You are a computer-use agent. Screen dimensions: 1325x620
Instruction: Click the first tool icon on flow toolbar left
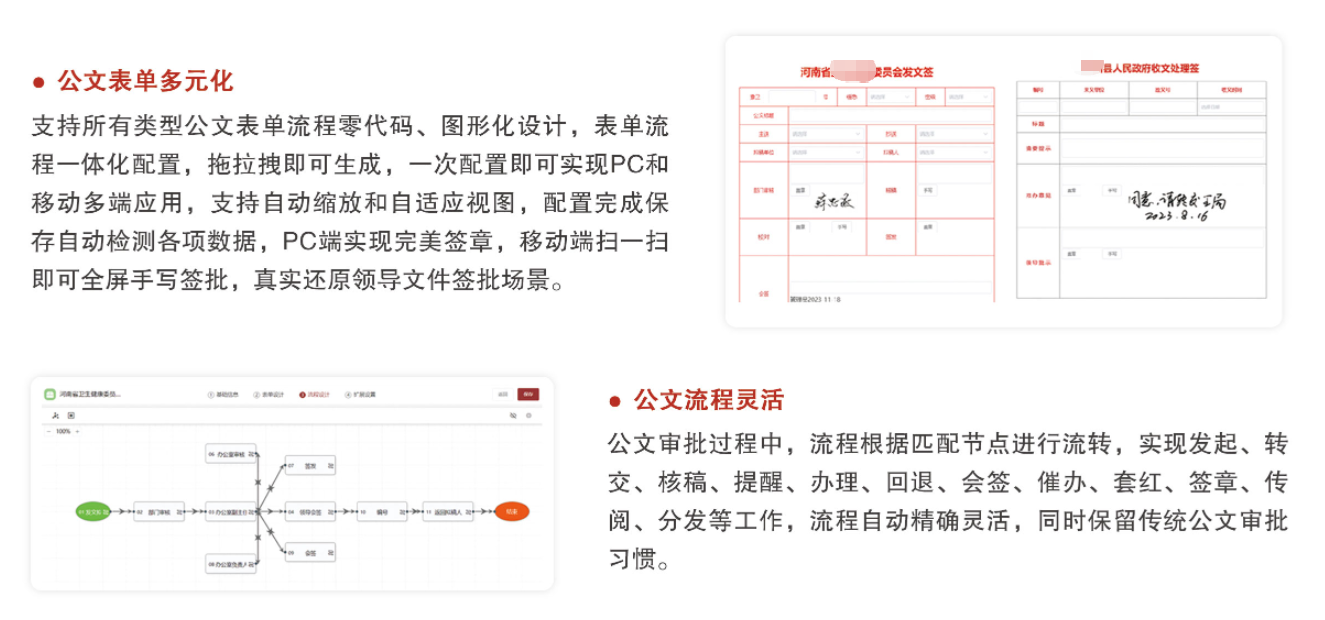click(x=54, y=414)
